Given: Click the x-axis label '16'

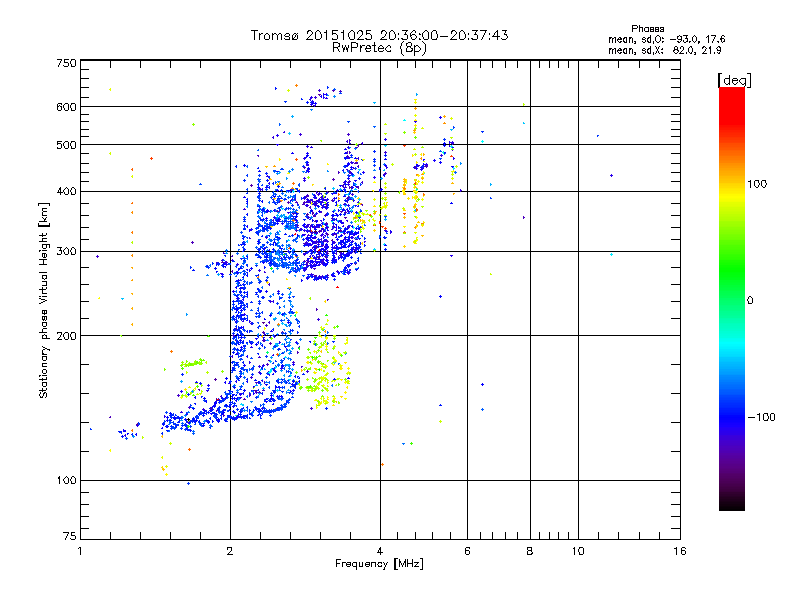Looking at the screenshot, I should [680, 551].
